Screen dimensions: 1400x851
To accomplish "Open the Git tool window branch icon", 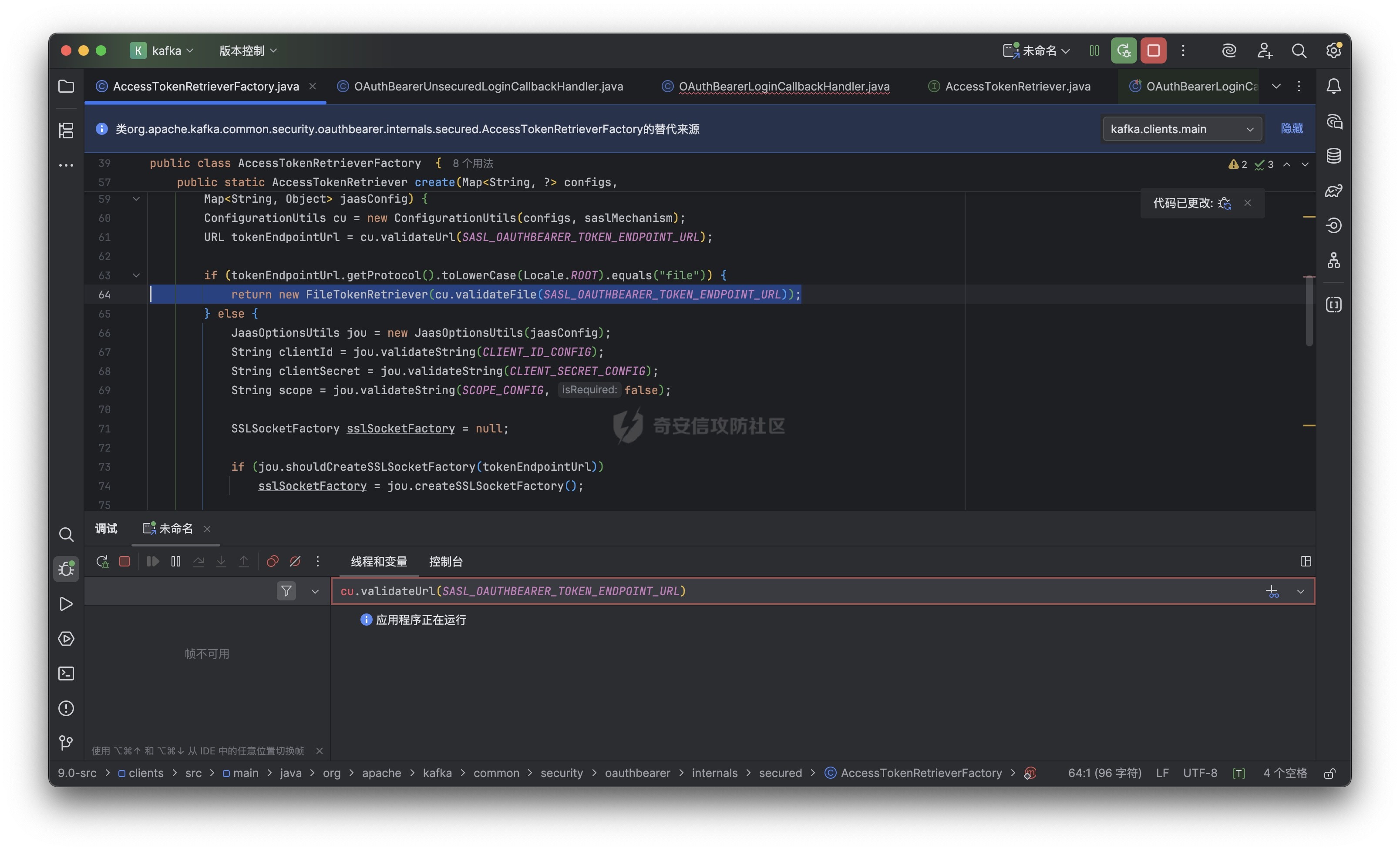I will tap(66, 743).
